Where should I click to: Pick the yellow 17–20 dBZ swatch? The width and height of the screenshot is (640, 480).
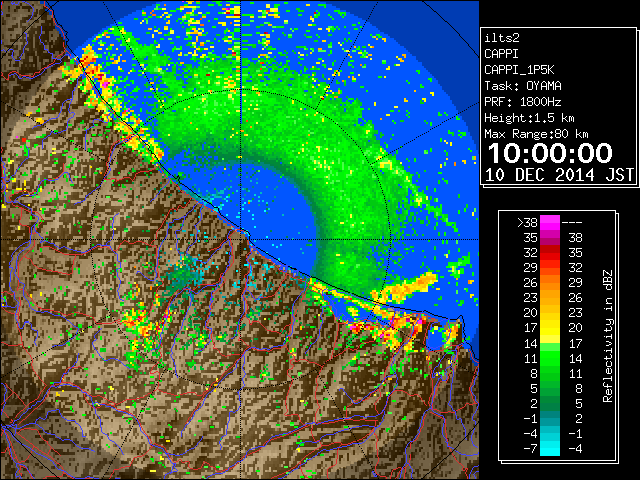coord(550,328)
